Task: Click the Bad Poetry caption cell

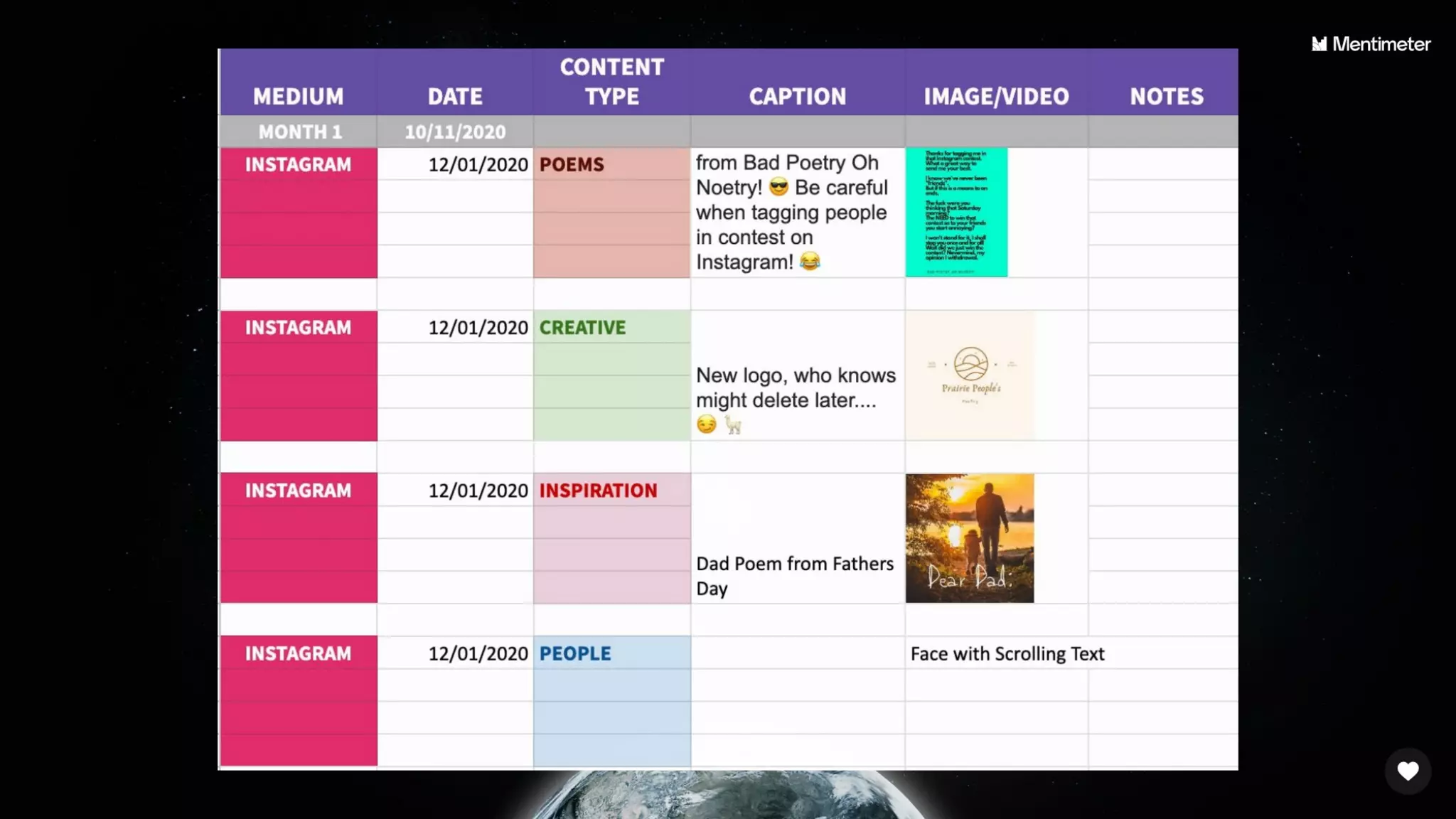Action: 792,212
